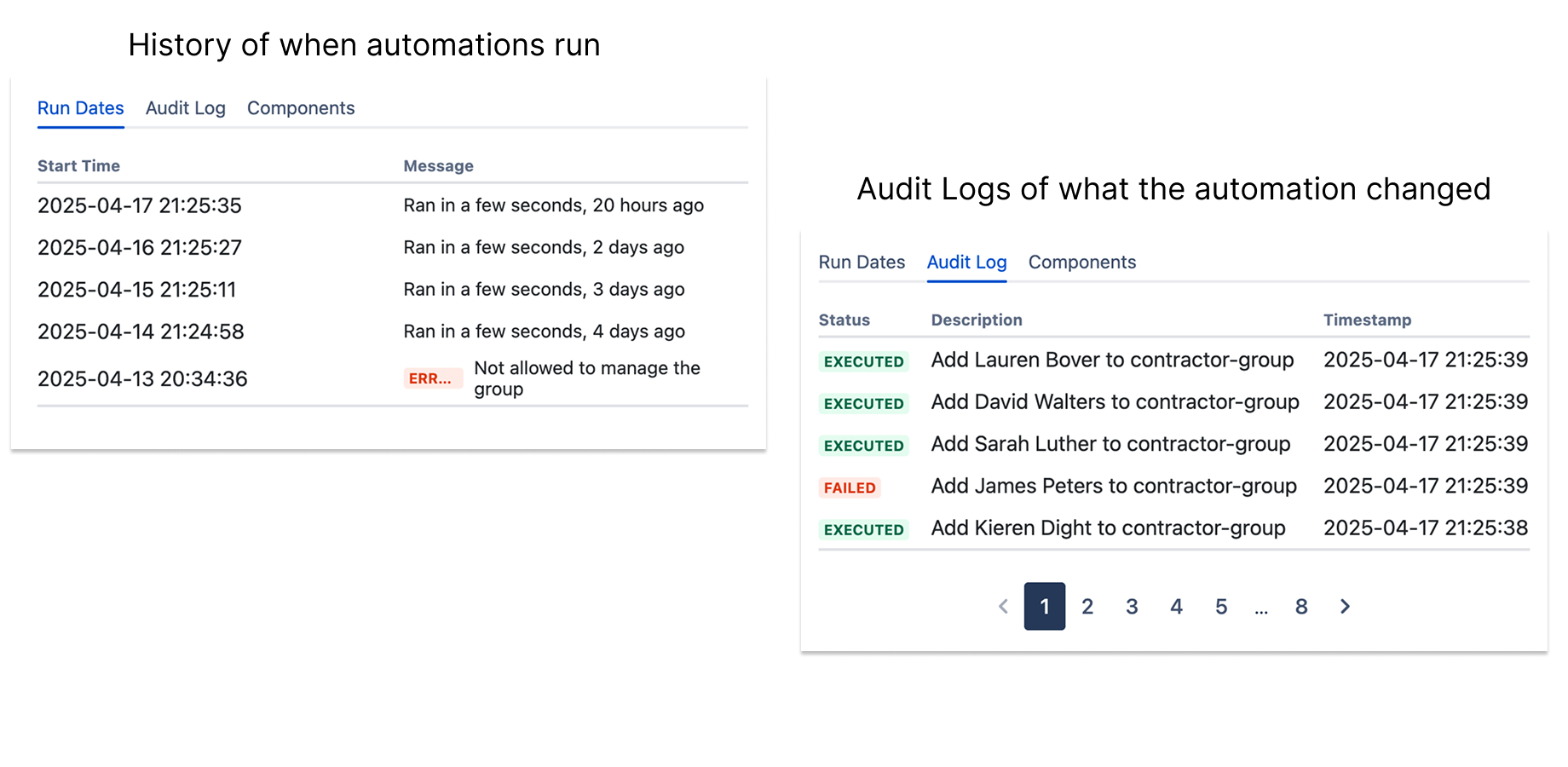Screen dimensions: 1568x767
Task: Jump to last page 8
Action: 1301,606
